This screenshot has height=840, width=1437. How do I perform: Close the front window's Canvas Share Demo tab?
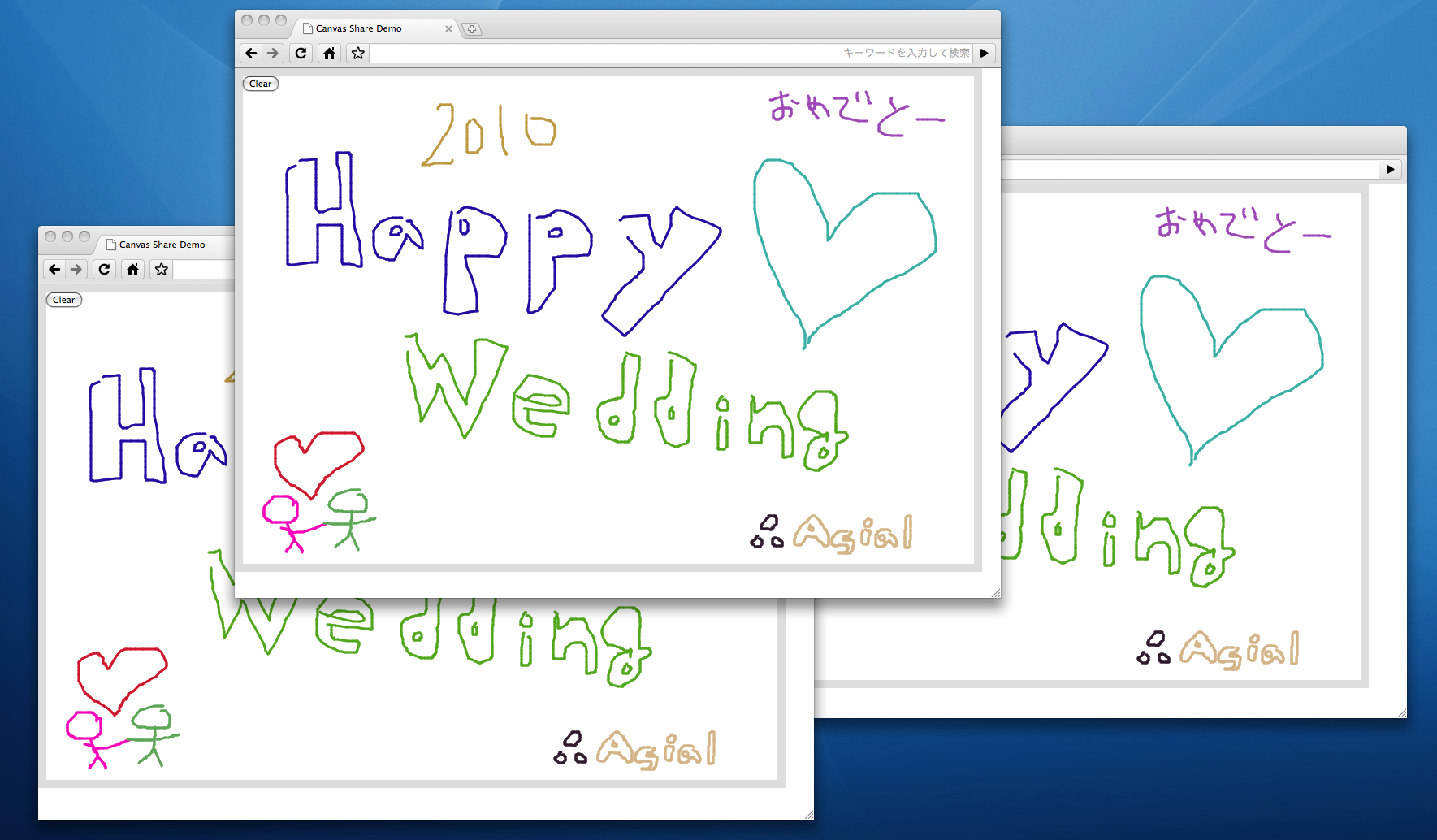(x=448, y=28)
